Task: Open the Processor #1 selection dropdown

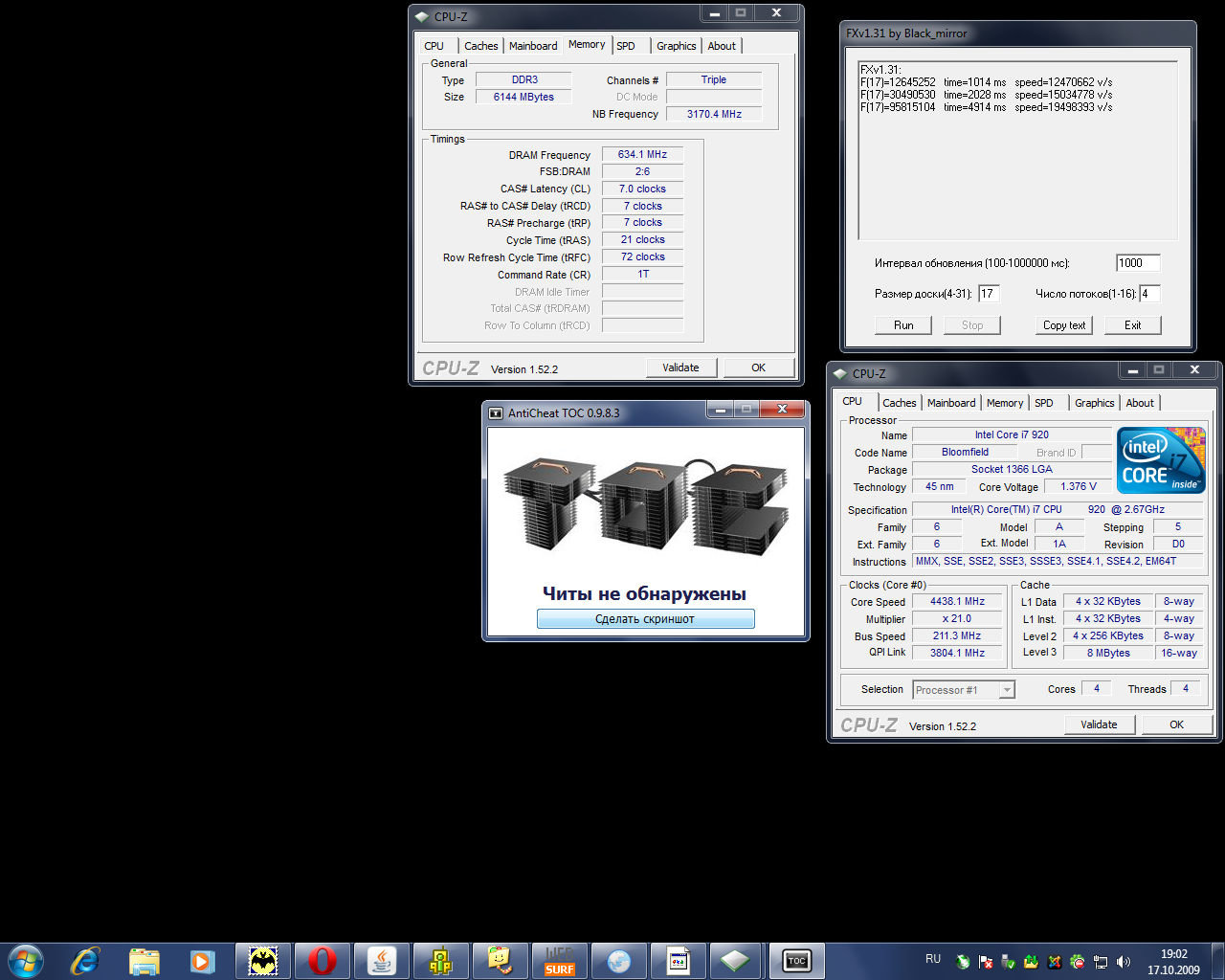Action: (x=964, y=690)
